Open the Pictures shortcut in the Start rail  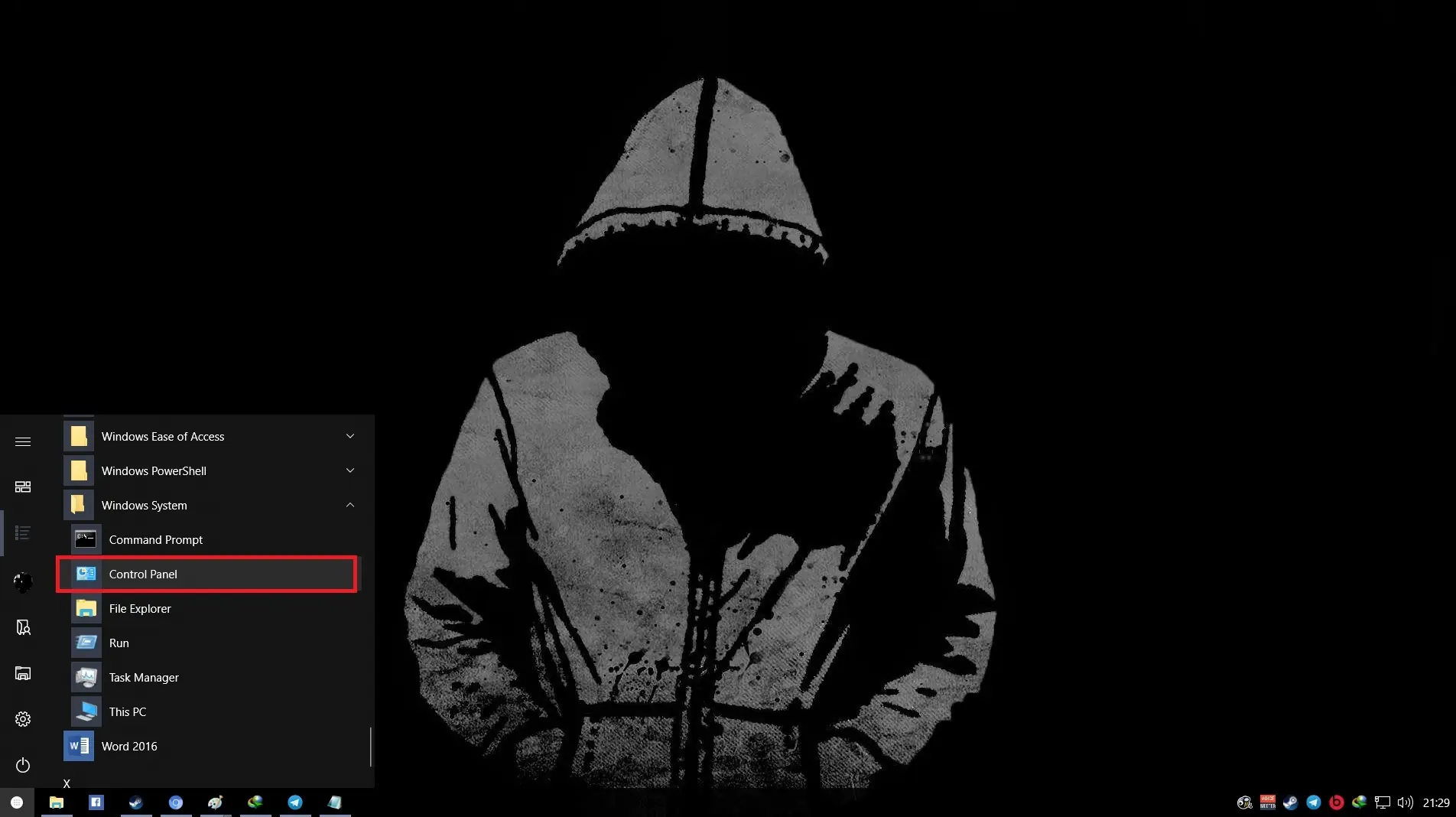23,673
